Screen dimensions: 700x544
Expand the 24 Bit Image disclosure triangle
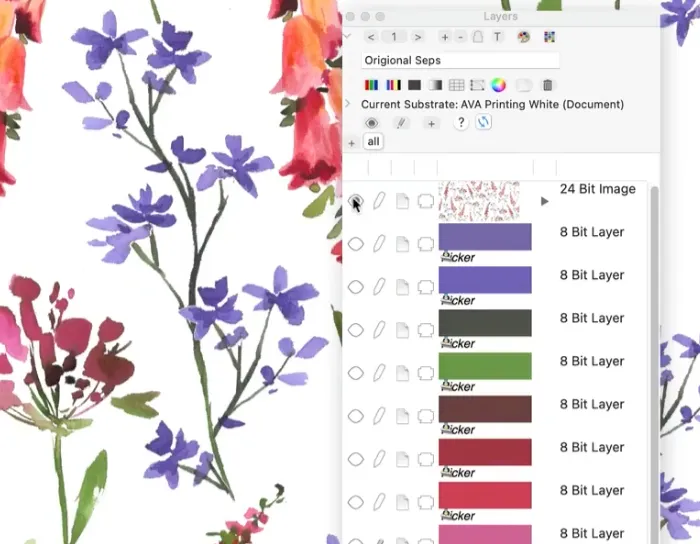(545, 201)
